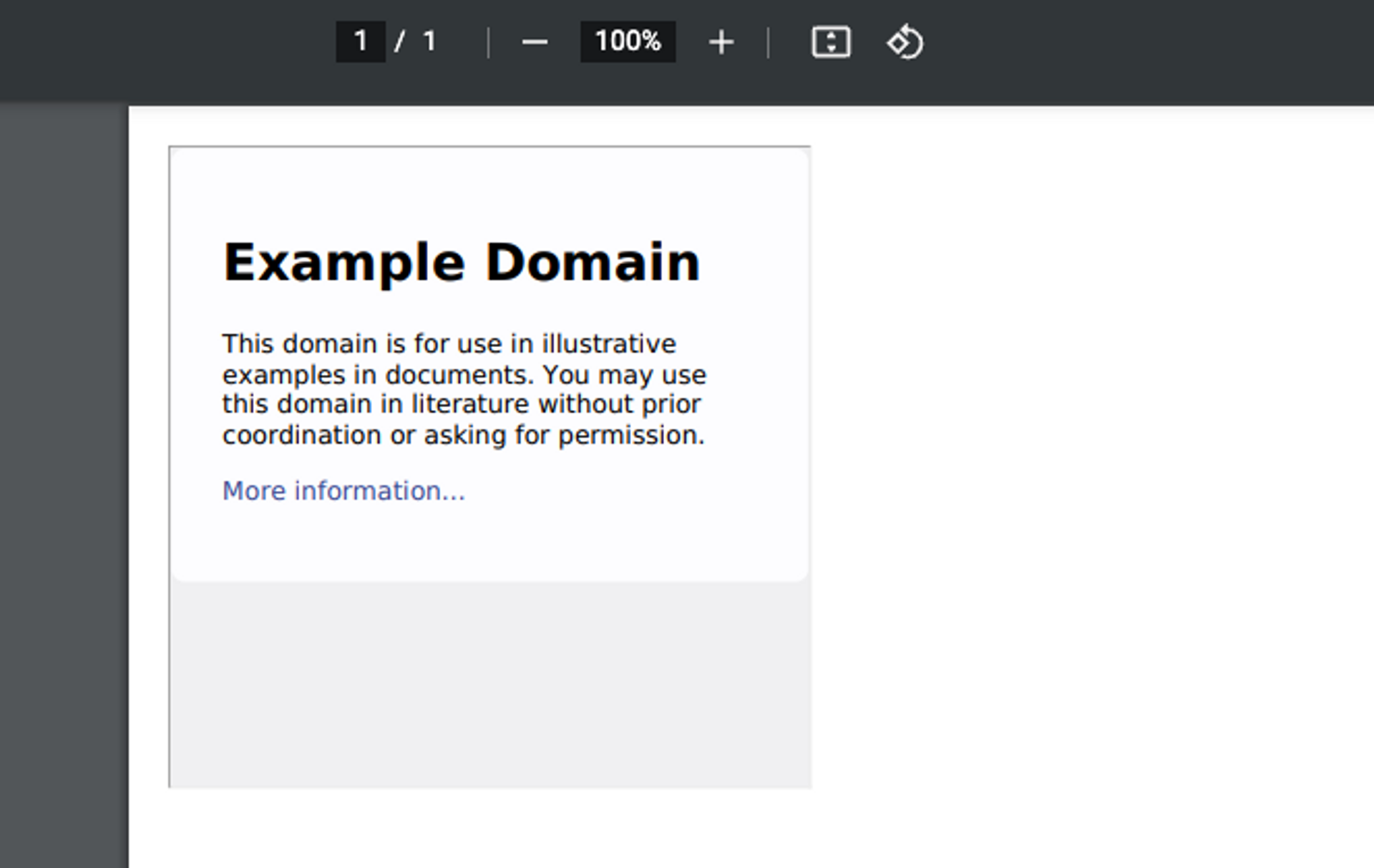The width and height of the screenshot is (1374, 868).
Task: Open the More information... link
Action: click(x=343, y=491)
